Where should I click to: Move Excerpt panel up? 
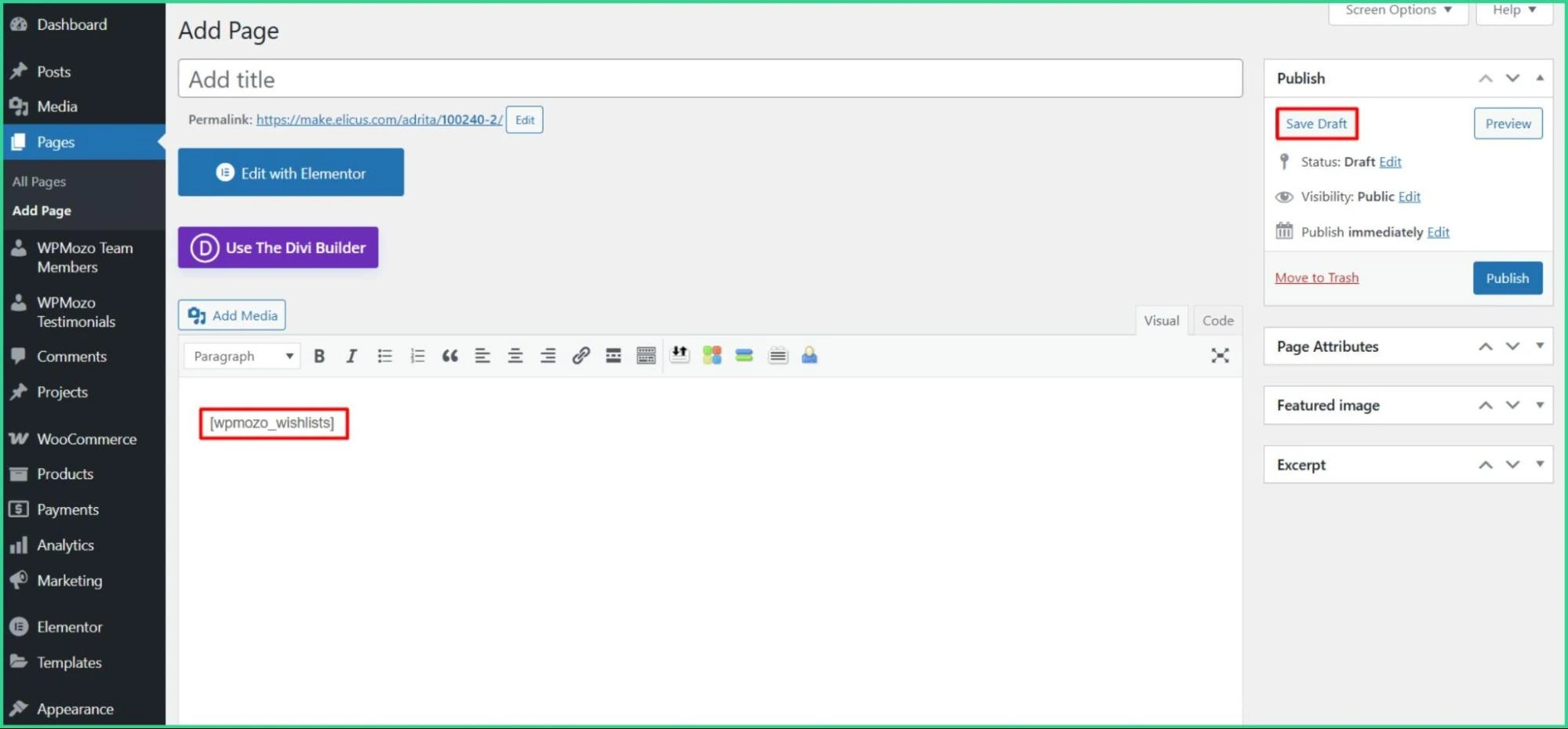[x=1486, y=465]
